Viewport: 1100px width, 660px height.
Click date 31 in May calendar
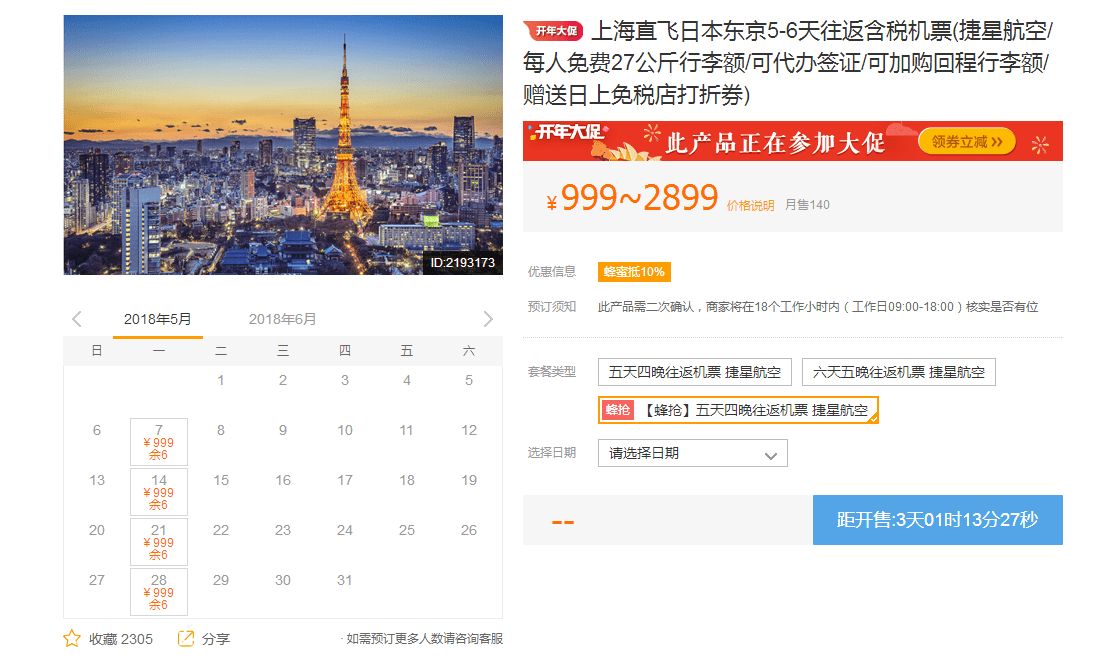[x=344, y=580]
